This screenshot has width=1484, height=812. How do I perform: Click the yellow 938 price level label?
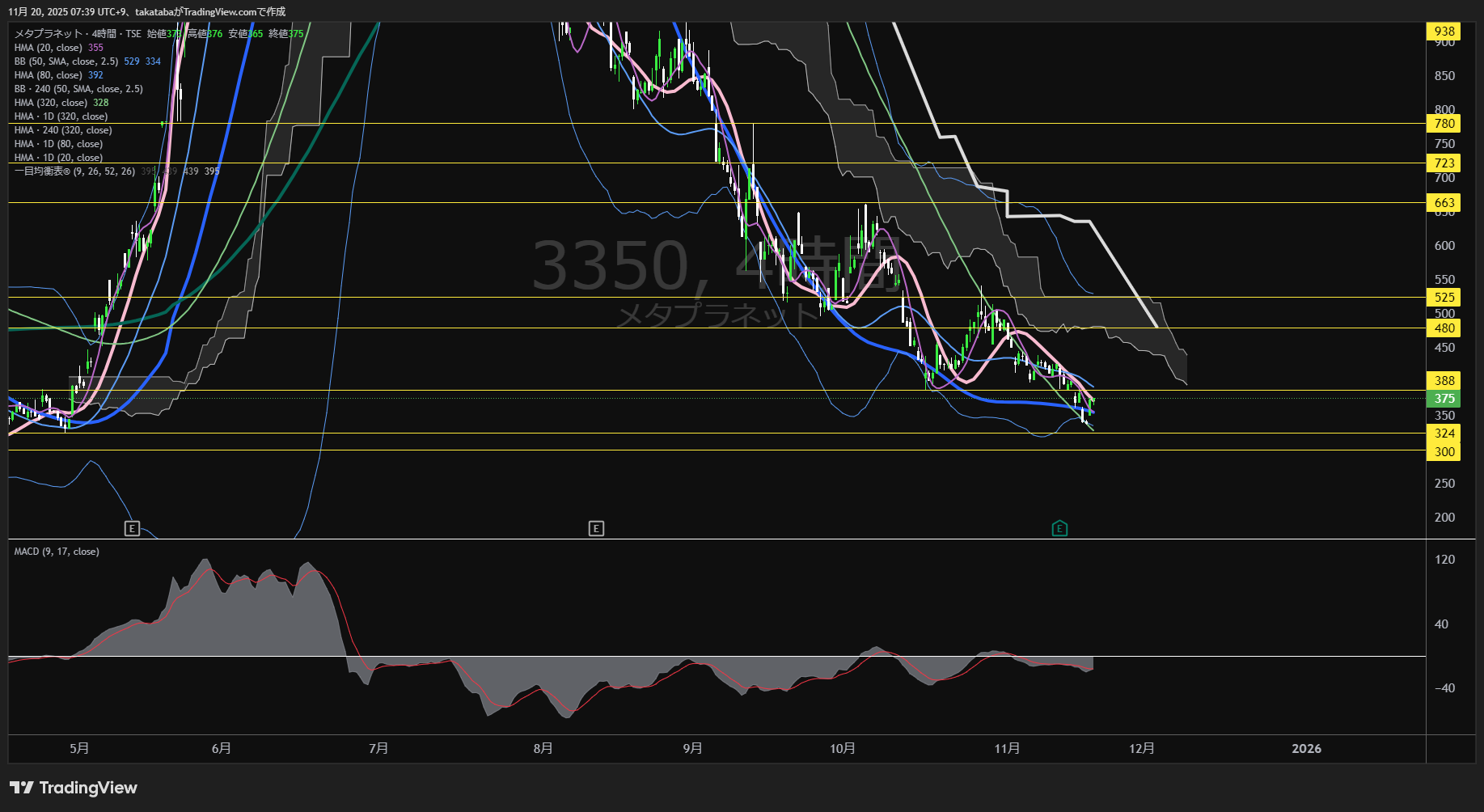click(x=1444, y=32)
